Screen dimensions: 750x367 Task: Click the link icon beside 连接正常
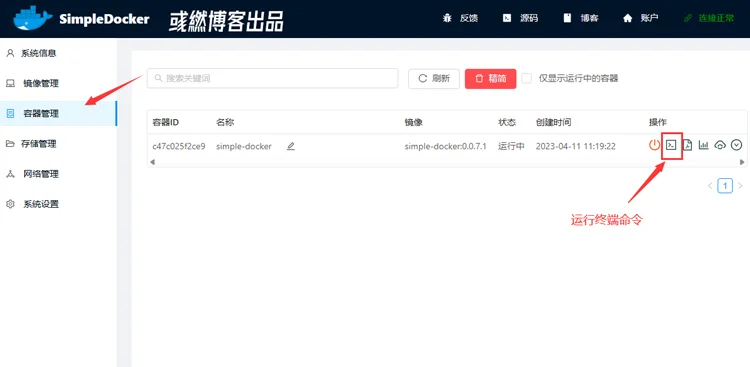tap(688, 18)
